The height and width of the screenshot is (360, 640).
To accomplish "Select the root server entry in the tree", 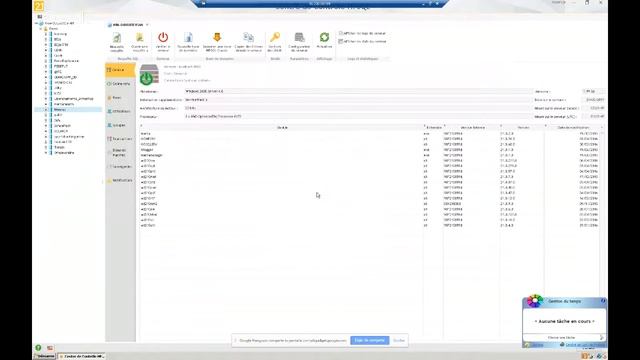I will pyautogui.click(x=61, y=24).
